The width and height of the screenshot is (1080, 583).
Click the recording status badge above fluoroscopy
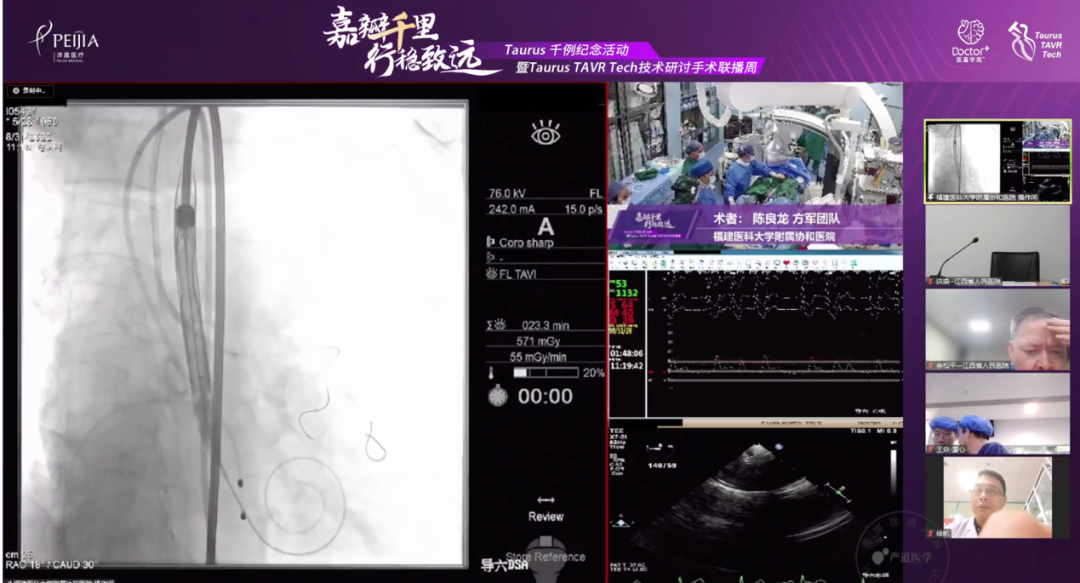tap(29, 91)
